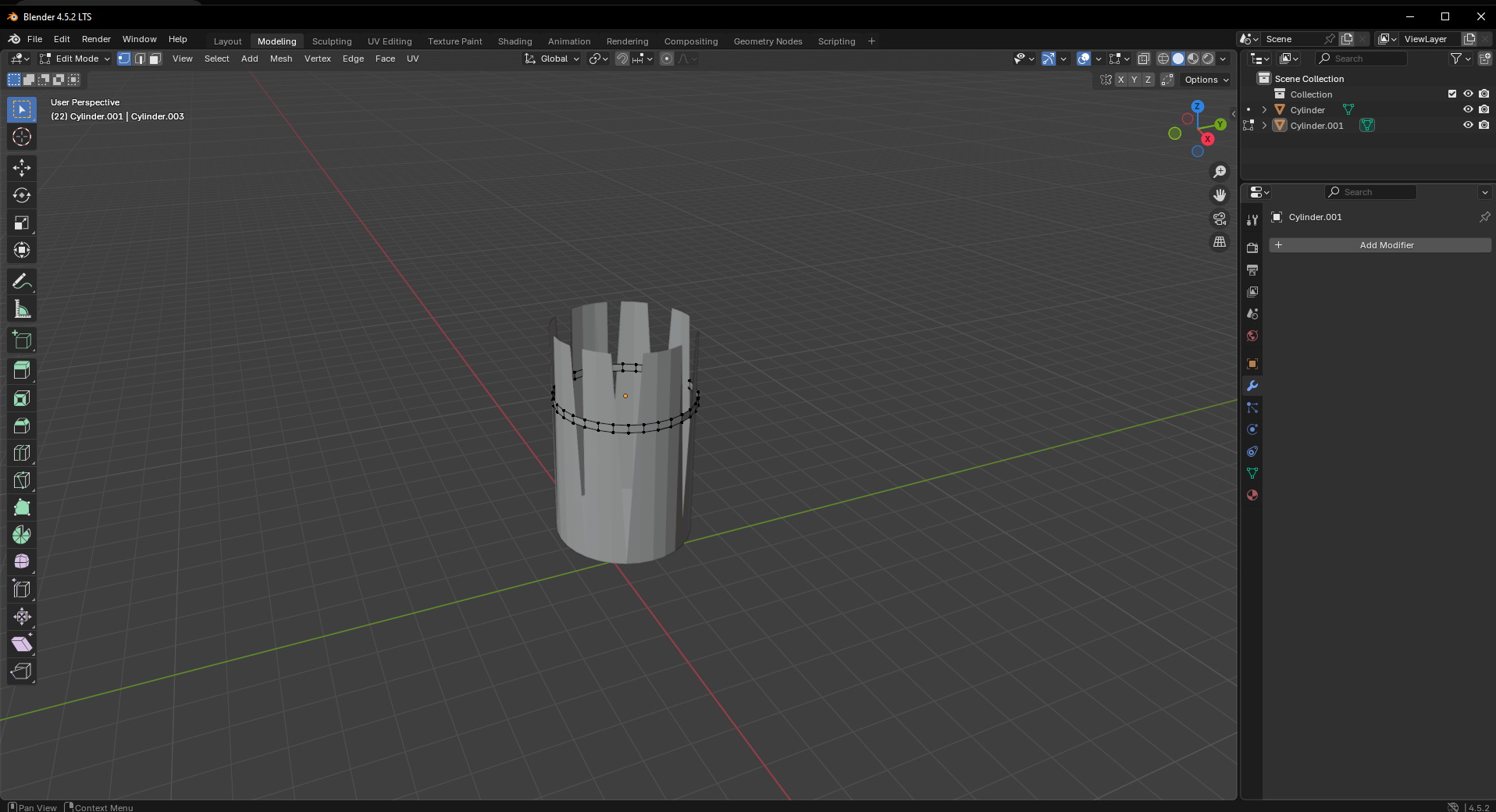This screenshot has height=812, width=1496.
Task: Choose the Bevel tool
Action: coord(22,426)
